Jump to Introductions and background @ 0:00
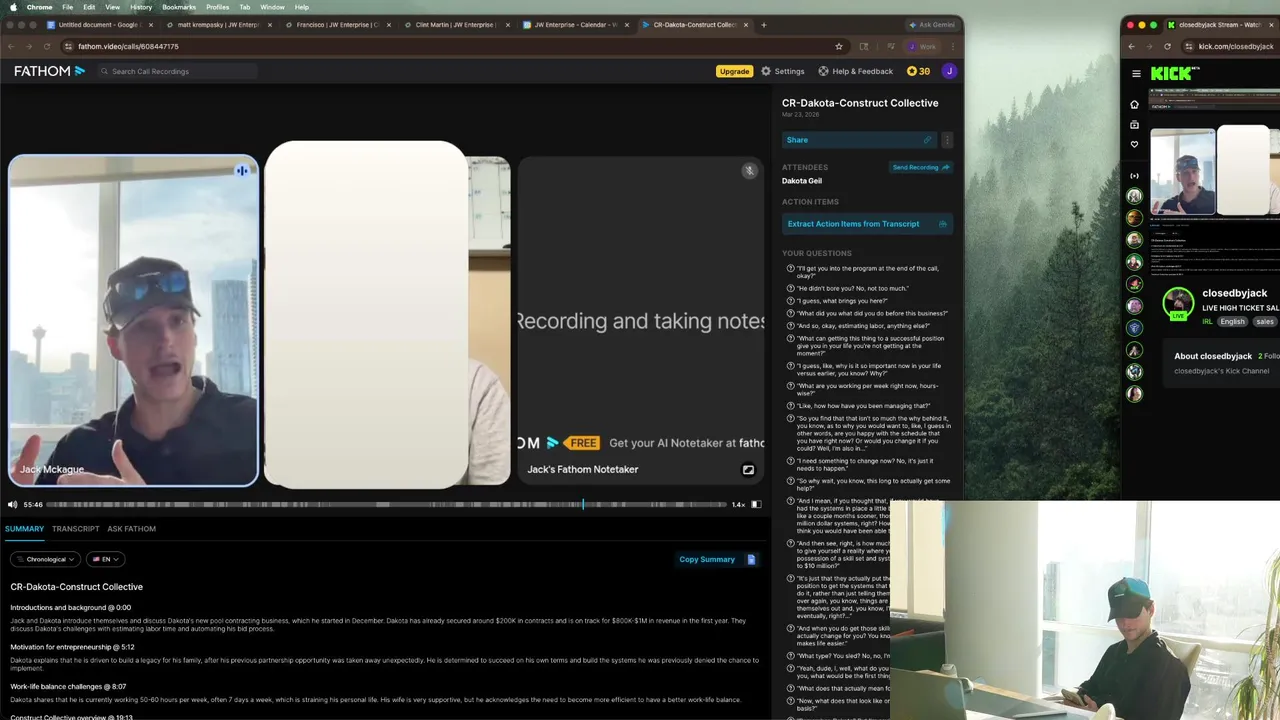The image size is (1280, 720). click(71, 607)
